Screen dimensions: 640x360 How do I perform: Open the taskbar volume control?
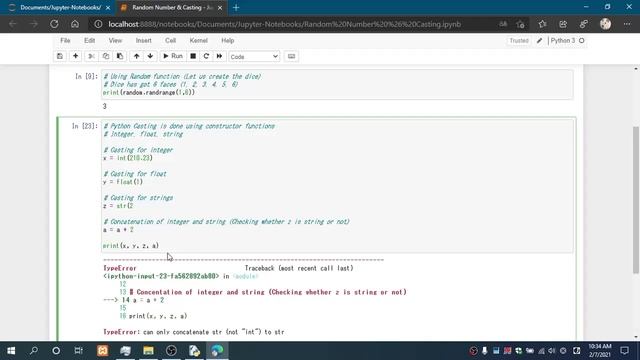[x=552, y=351]
